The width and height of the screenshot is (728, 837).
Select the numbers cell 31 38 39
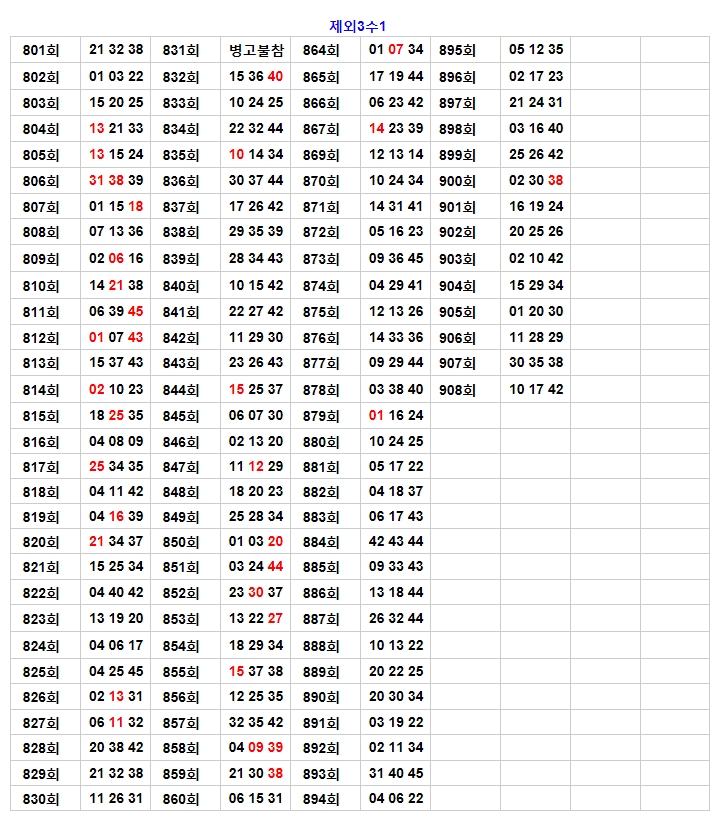[x=116, y=181]
